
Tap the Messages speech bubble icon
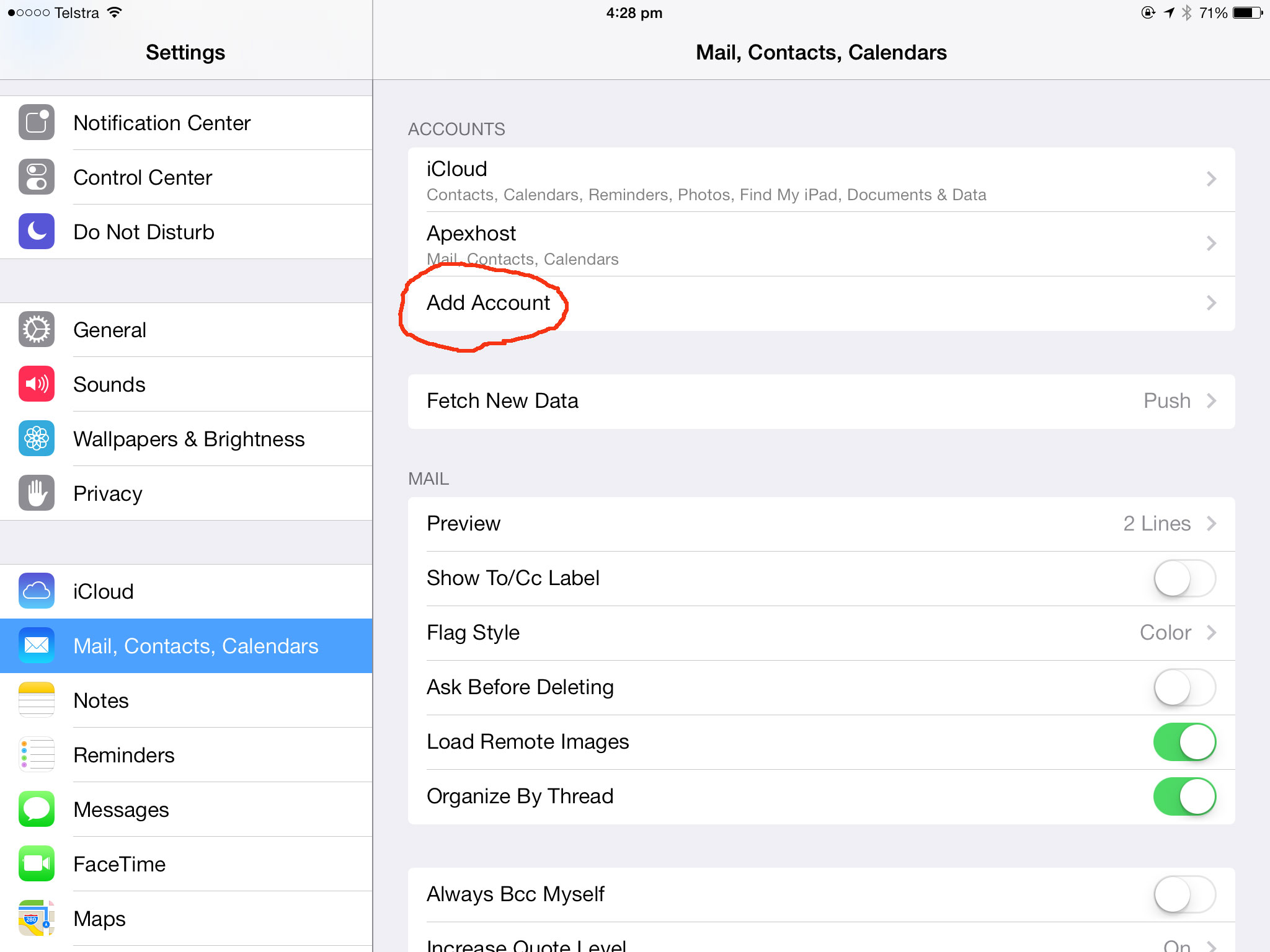(x=37, y=809)
